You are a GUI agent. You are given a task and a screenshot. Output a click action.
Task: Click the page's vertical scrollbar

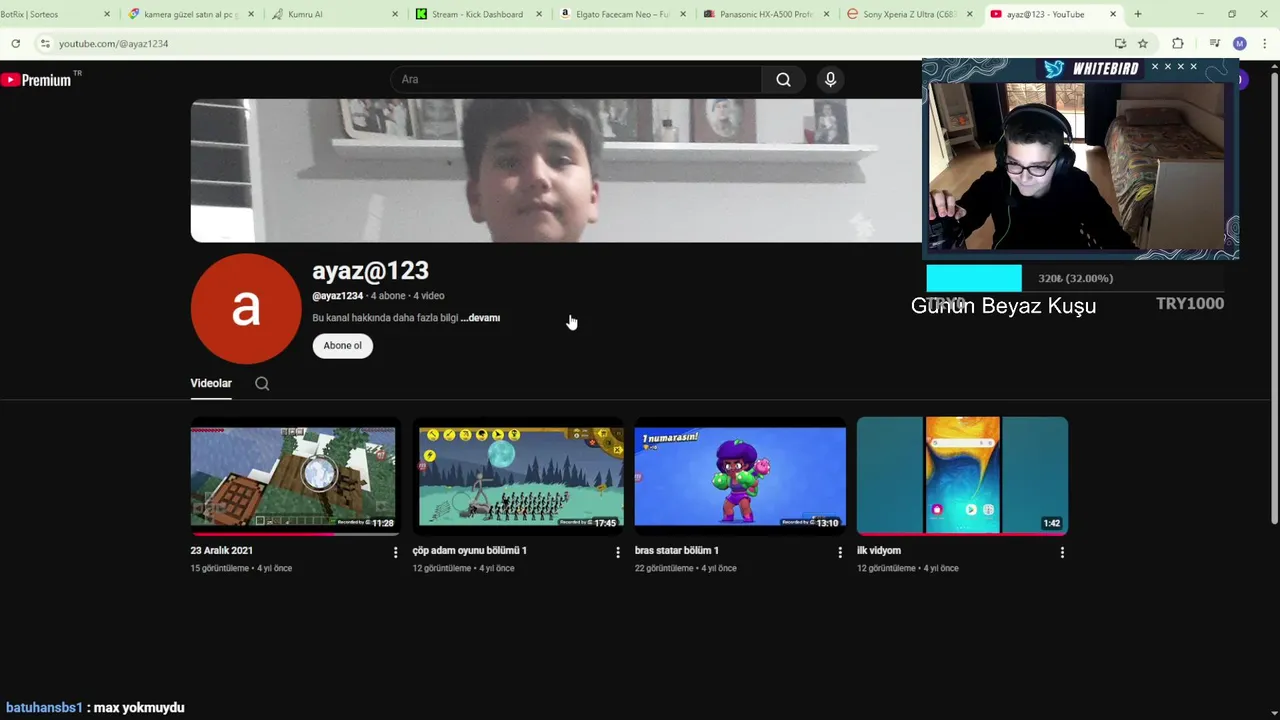[1273, 296]
